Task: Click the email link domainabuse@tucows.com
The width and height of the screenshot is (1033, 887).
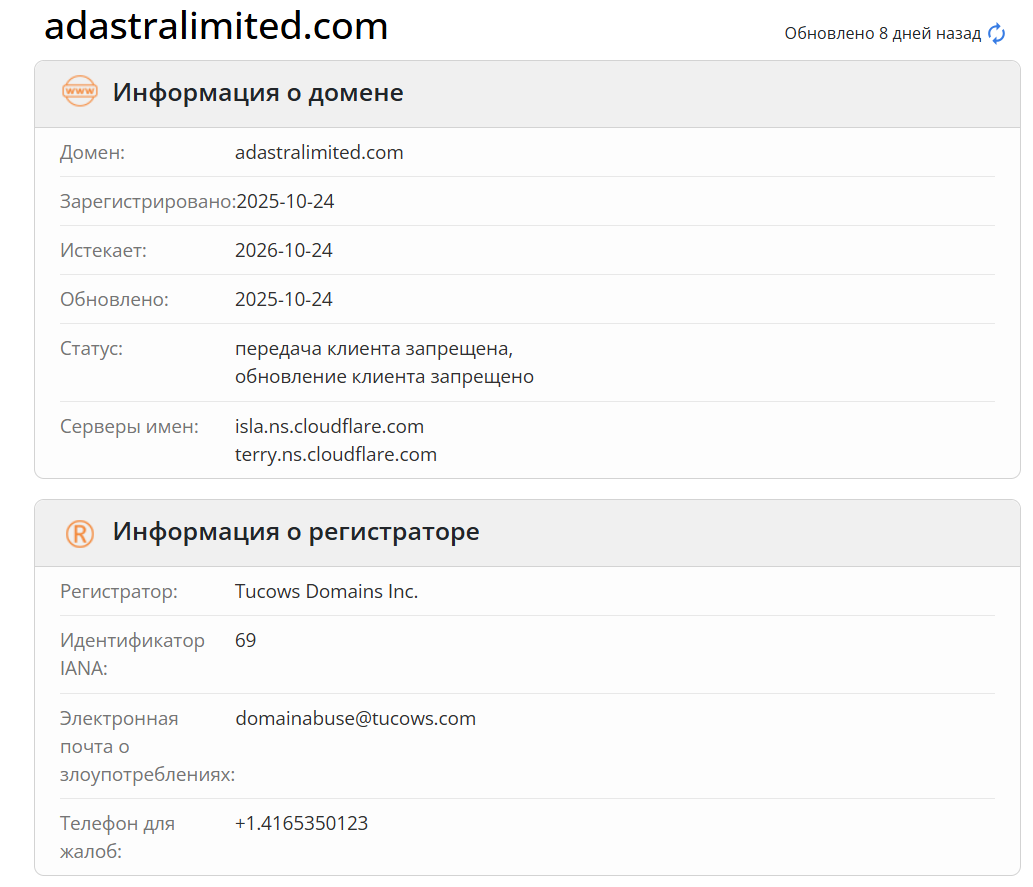Action: 355,718
